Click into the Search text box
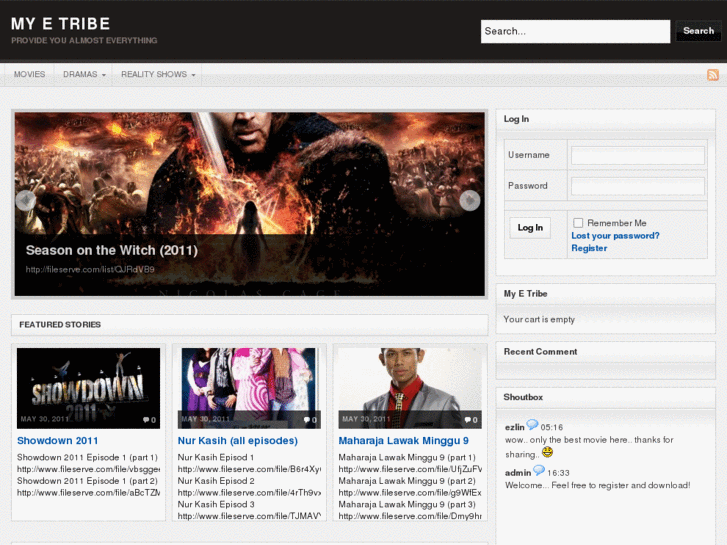Screen dimensions: 727x545 coord(575,31)
